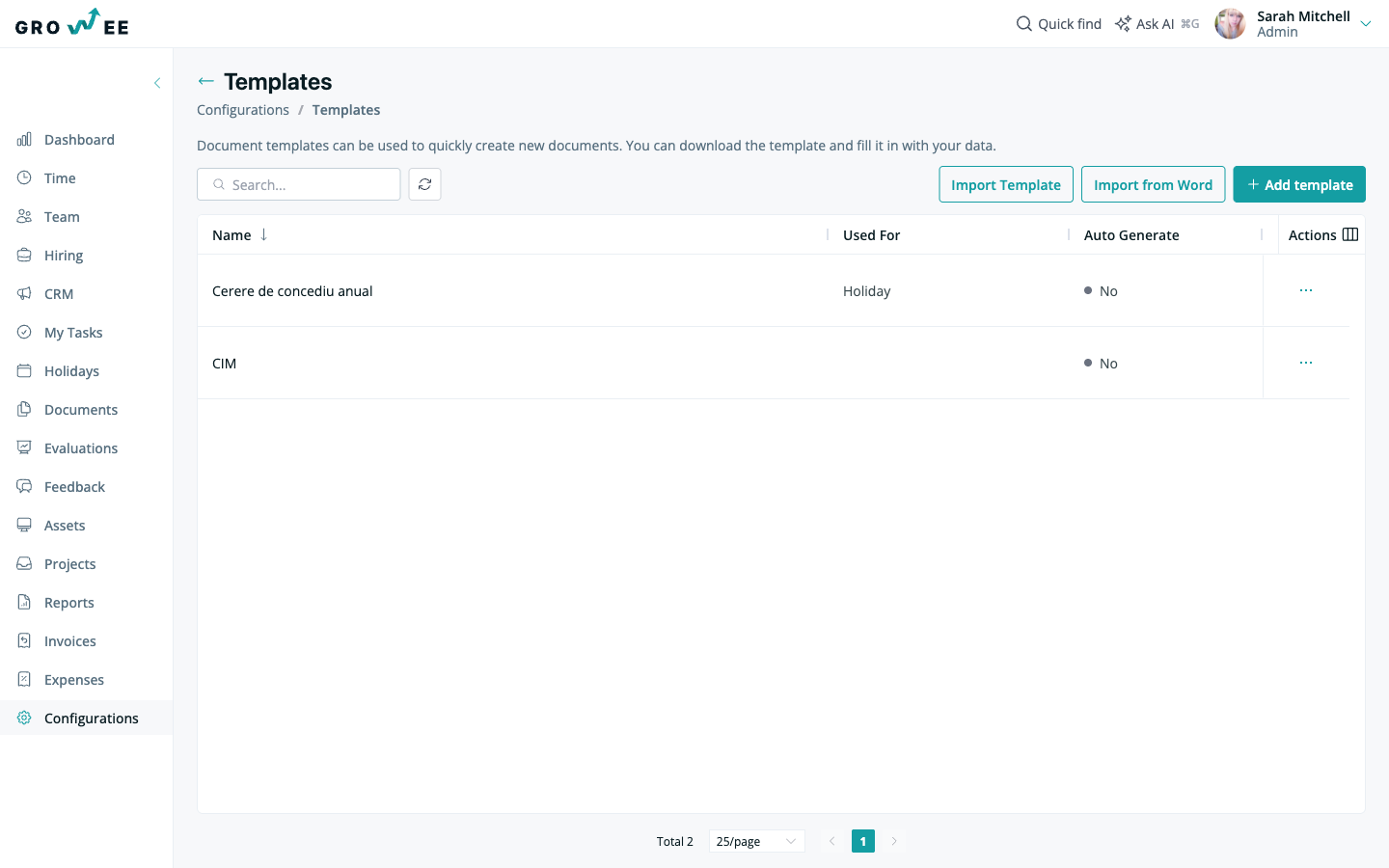This screenshot has width=1389, height=868.
Task: Click the Import Template button
Action: click(1006, 184)
